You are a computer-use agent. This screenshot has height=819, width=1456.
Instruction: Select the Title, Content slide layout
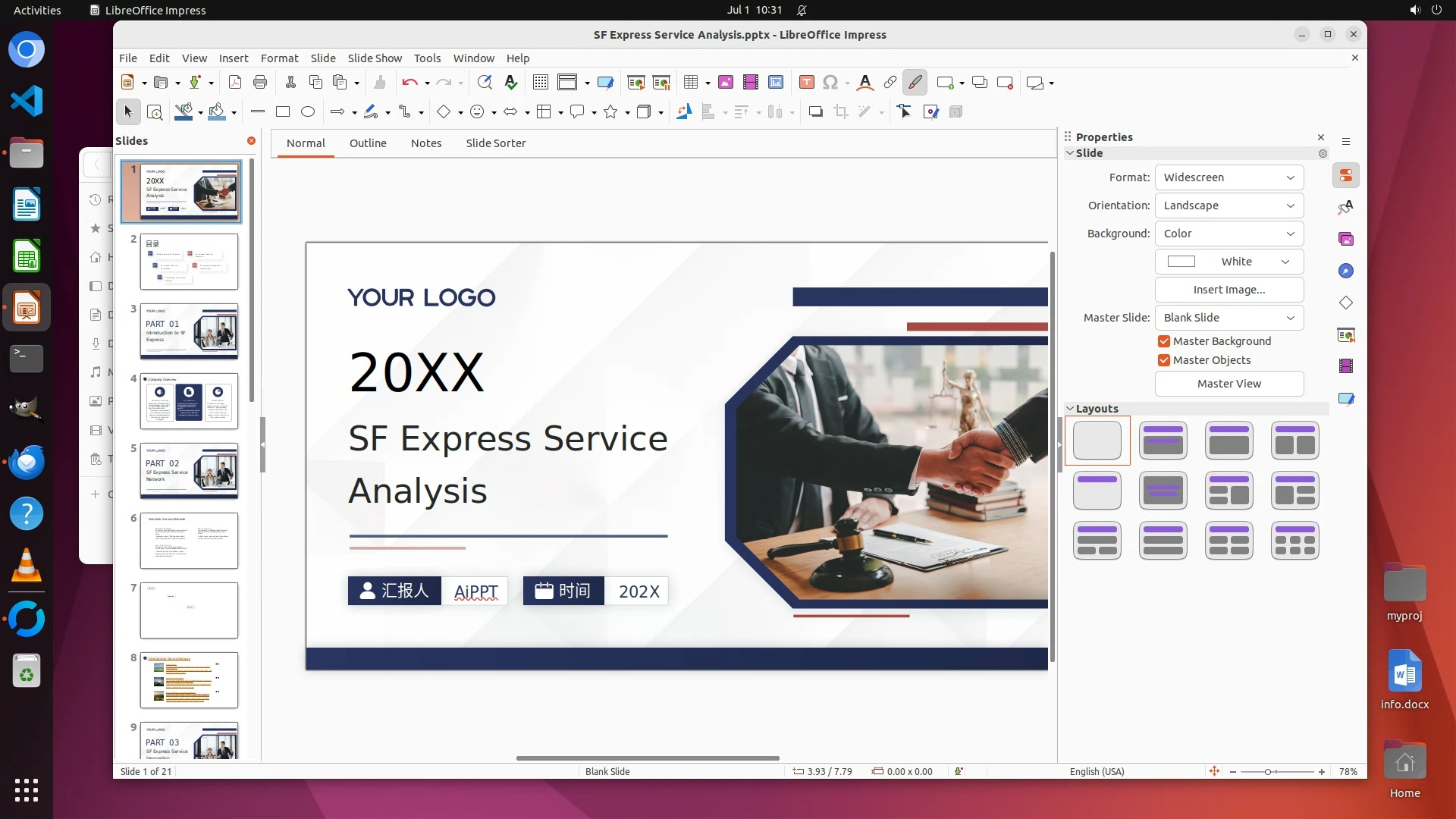click(1228, 441)
